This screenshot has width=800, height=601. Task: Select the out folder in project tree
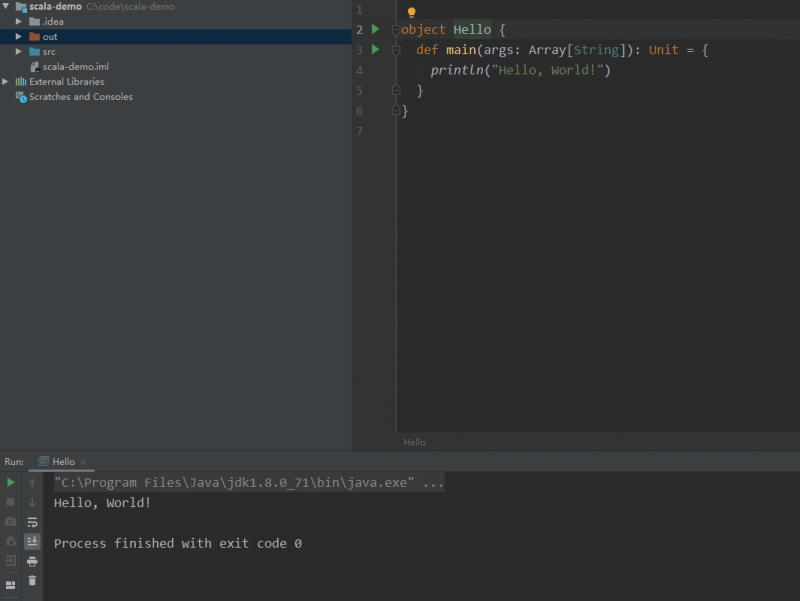tap(50, 37)
